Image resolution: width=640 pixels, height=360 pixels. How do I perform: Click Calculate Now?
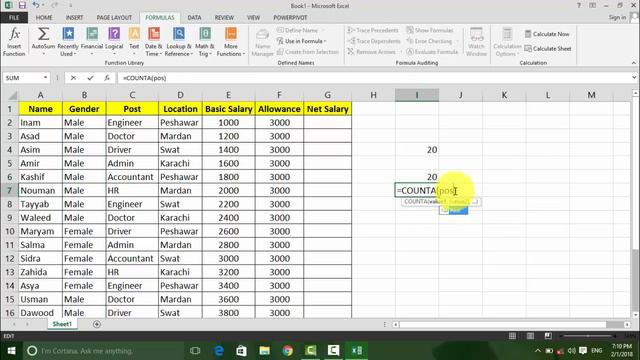(547, 34)
